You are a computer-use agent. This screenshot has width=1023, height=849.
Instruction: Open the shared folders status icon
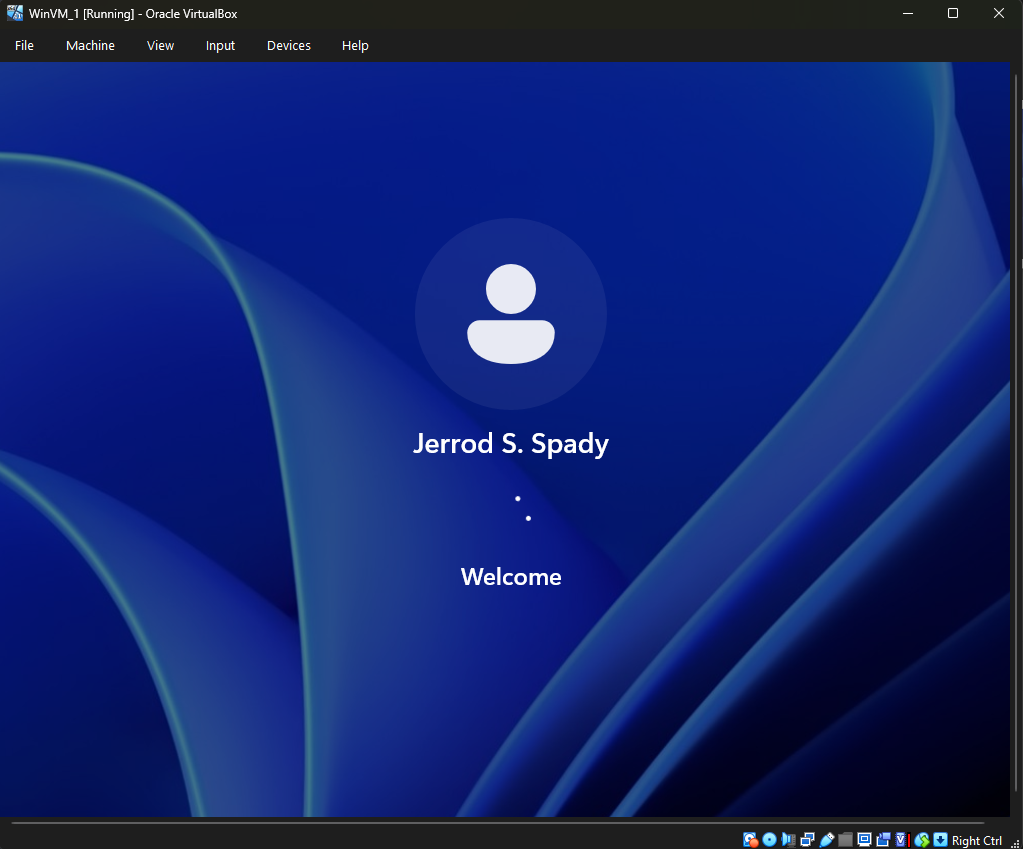[846, 840]
